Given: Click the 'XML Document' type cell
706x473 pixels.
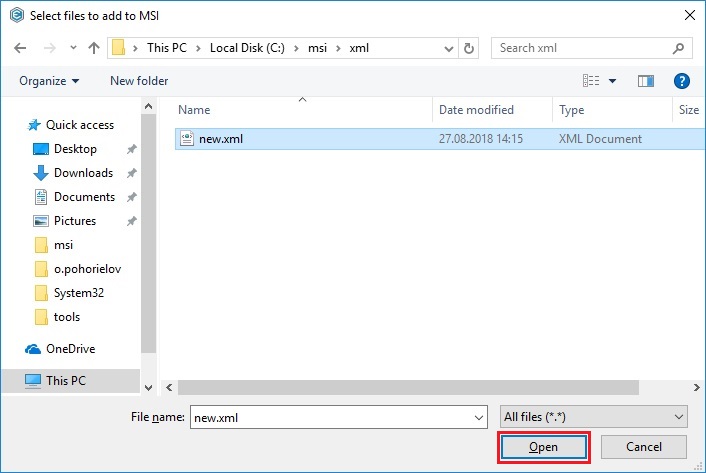Looking at the screenshot, I should [x=600, y=139].
